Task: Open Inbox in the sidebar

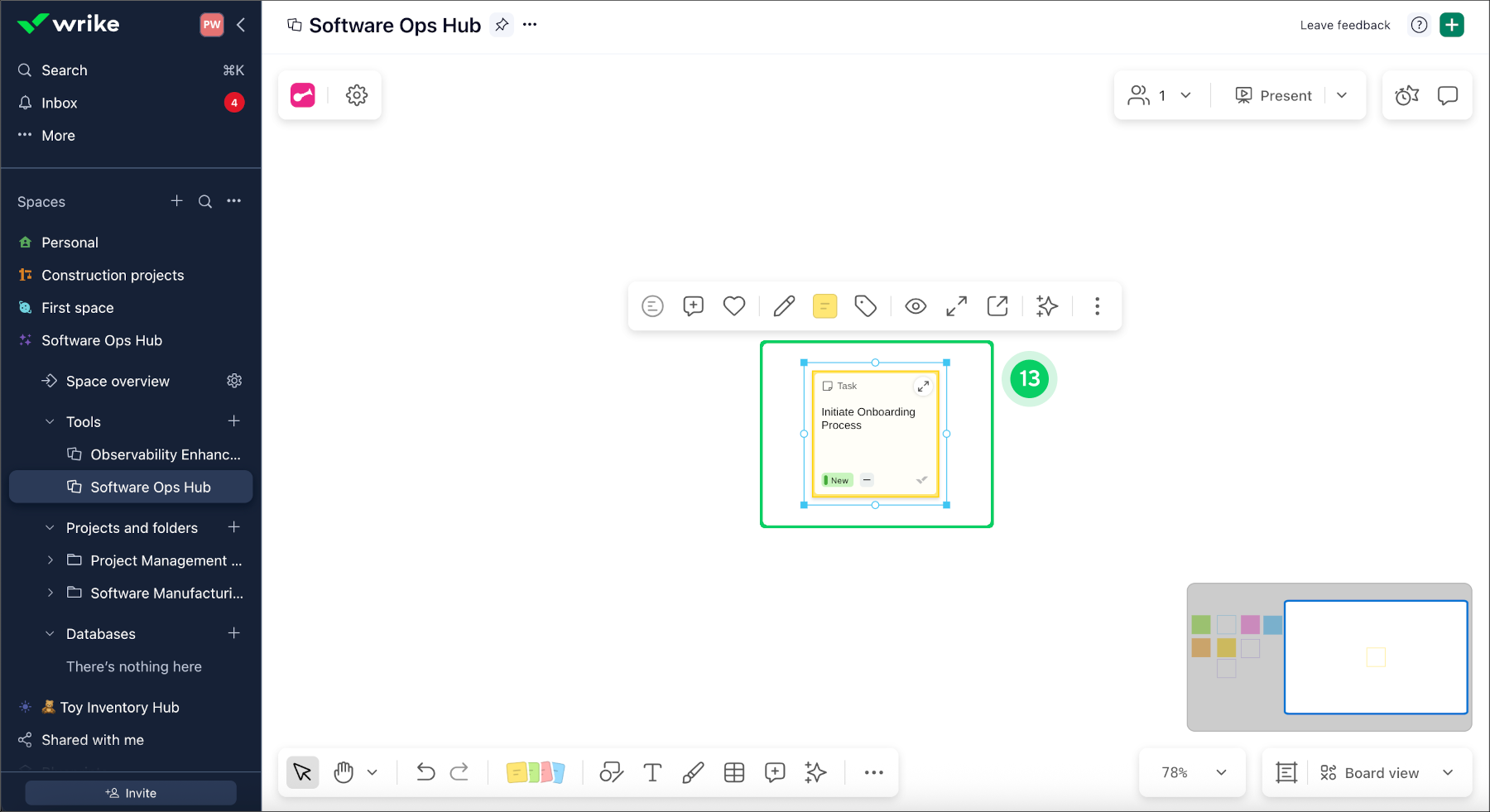Action: pyautogui.click(x=60, y=103)
